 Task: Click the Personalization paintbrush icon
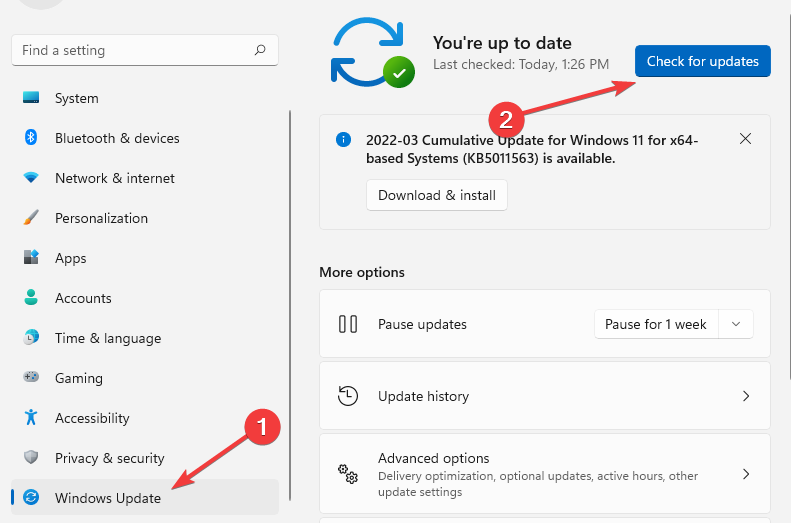tap(31, 217)
